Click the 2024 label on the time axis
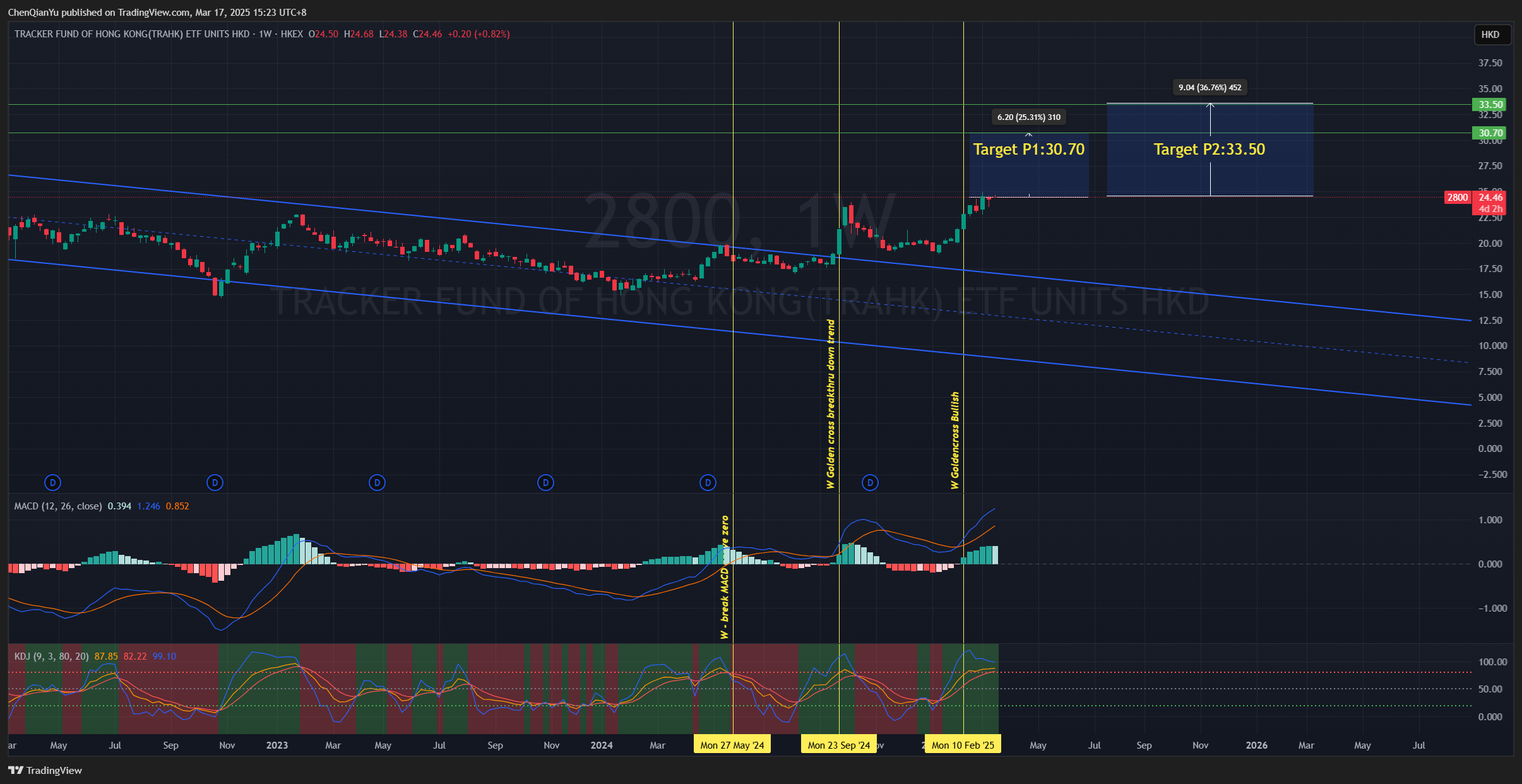 602,745
